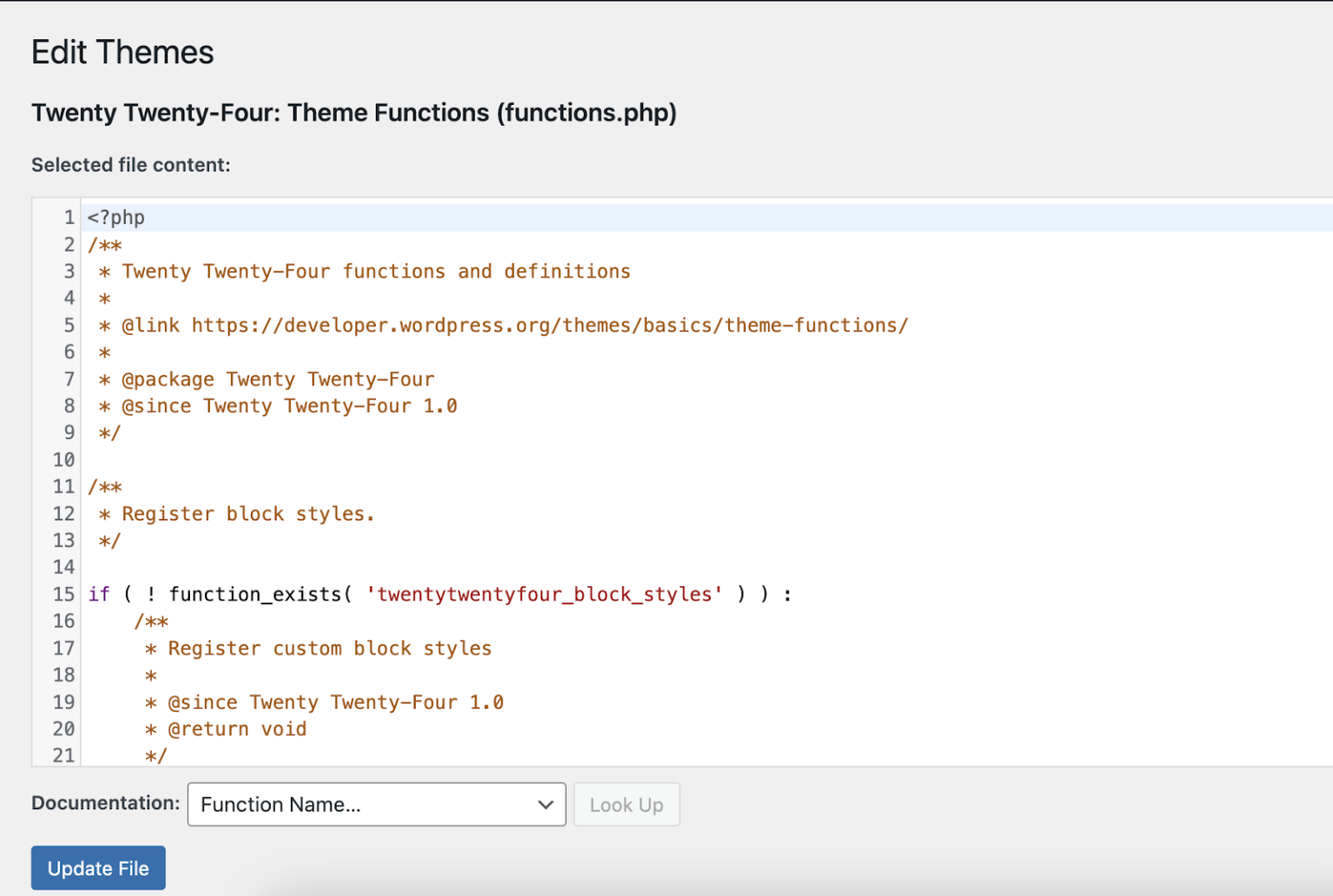Image resolution: width=1333 pixels, height=896 pixels.
Task: Click the theme-functions developer URL on line 5
Action: coord(550,324)
